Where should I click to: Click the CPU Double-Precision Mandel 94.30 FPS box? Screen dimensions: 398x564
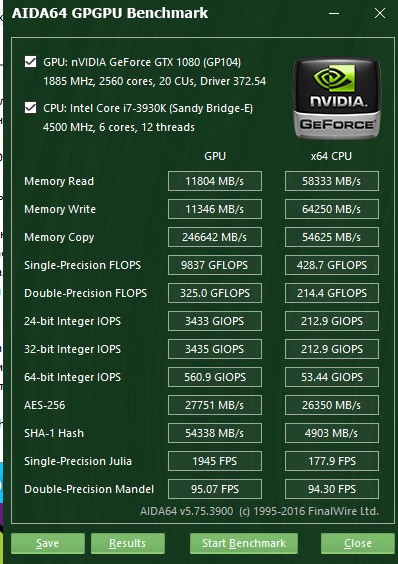[x=332, y=489]
